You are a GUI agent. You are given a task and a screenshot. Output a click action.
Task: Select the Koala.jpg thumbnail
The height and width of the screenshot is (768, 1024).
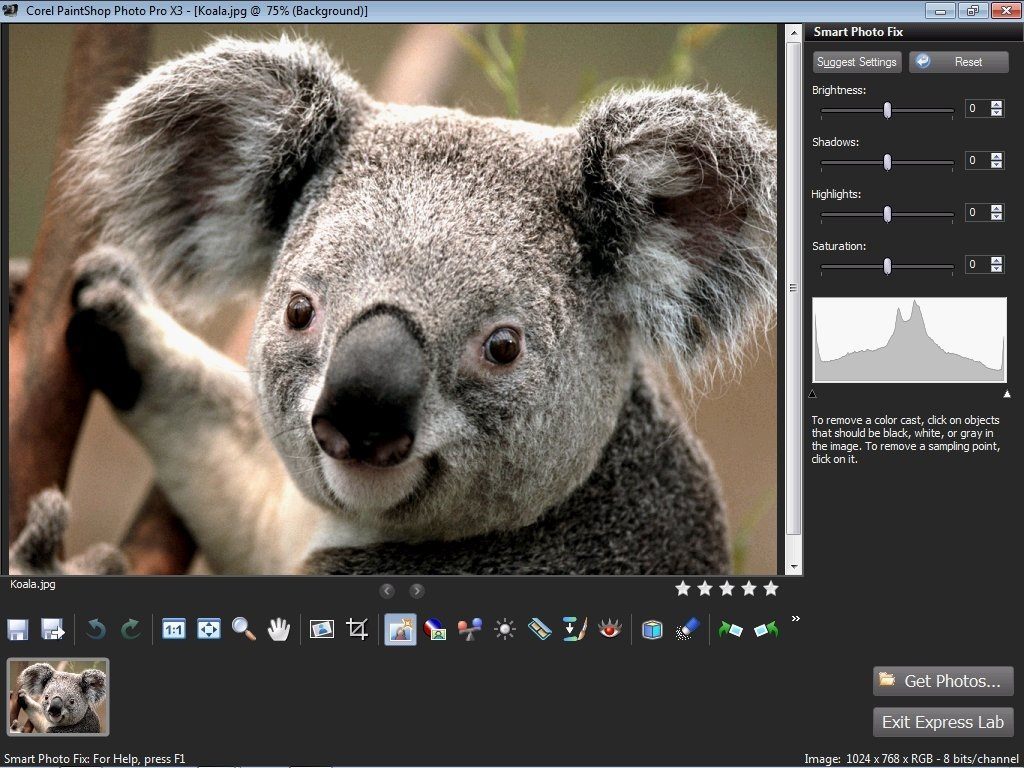(57, 696)
